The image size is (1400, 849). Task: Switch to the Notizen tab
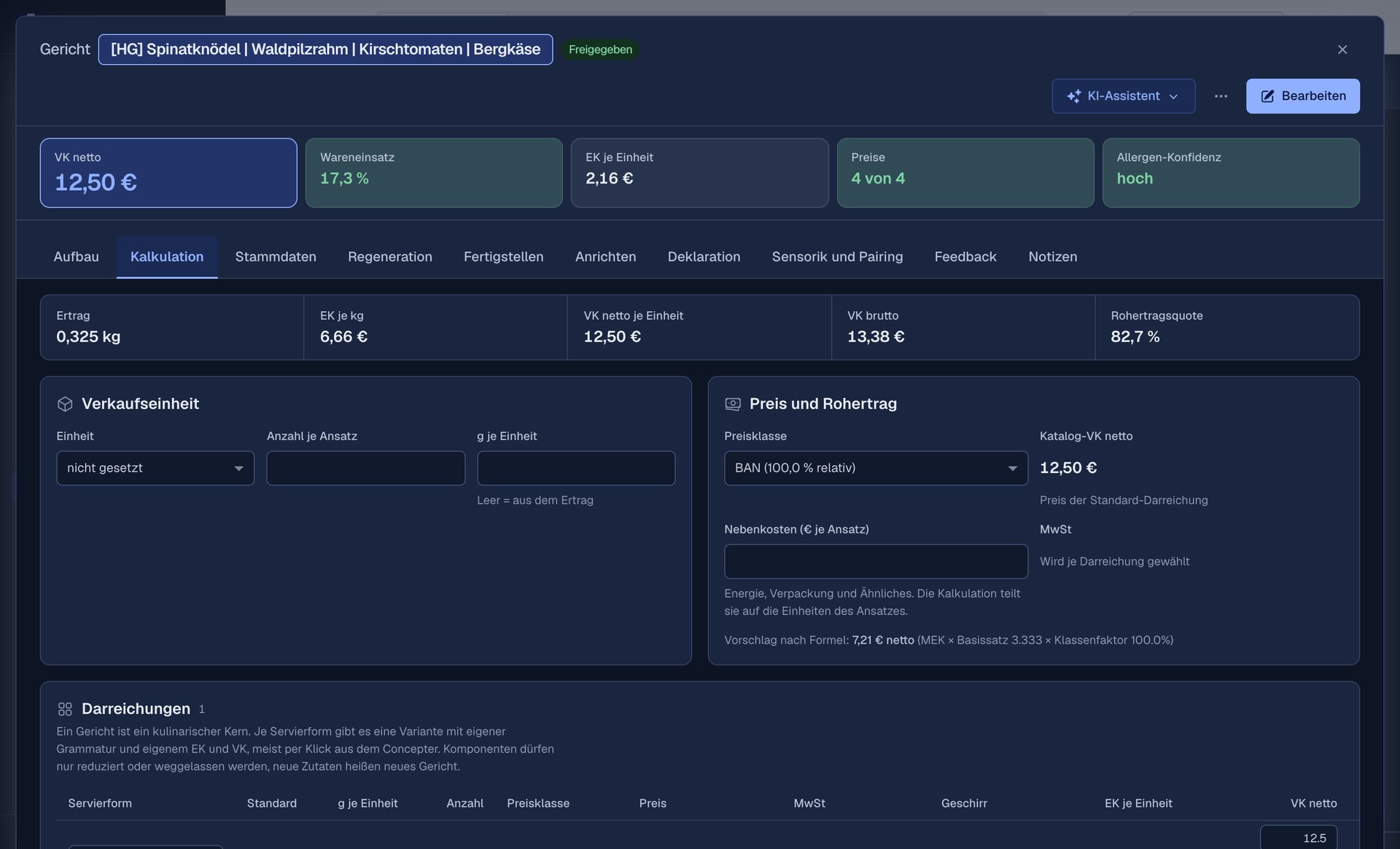click(x=1052, y=257)
